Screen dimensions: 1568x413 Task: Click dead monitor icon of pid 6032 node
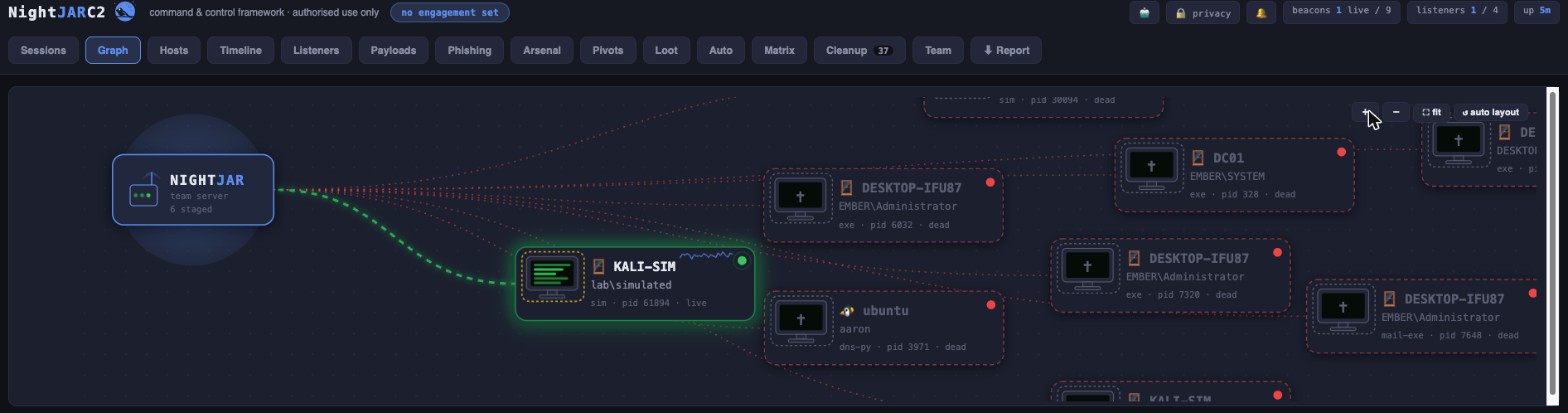pos(800,197)
